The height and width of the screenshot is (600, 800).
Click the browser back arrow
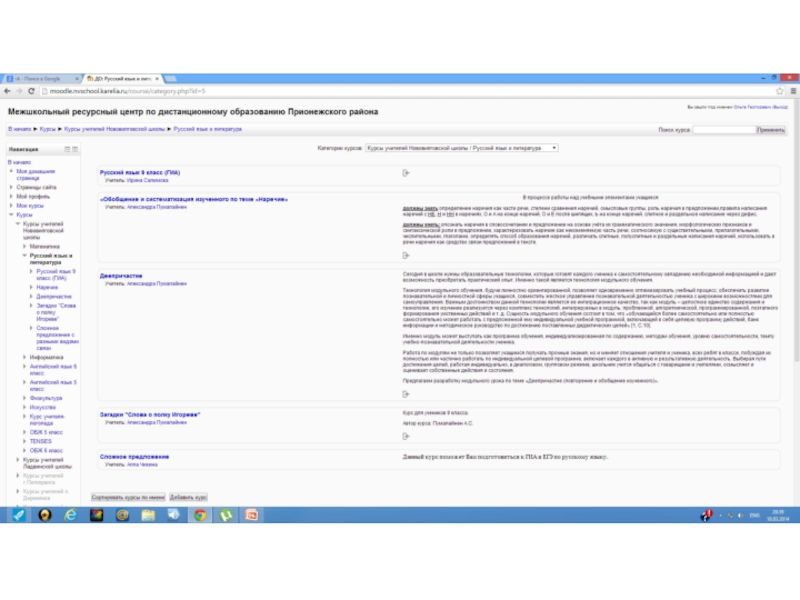point(7,91)
